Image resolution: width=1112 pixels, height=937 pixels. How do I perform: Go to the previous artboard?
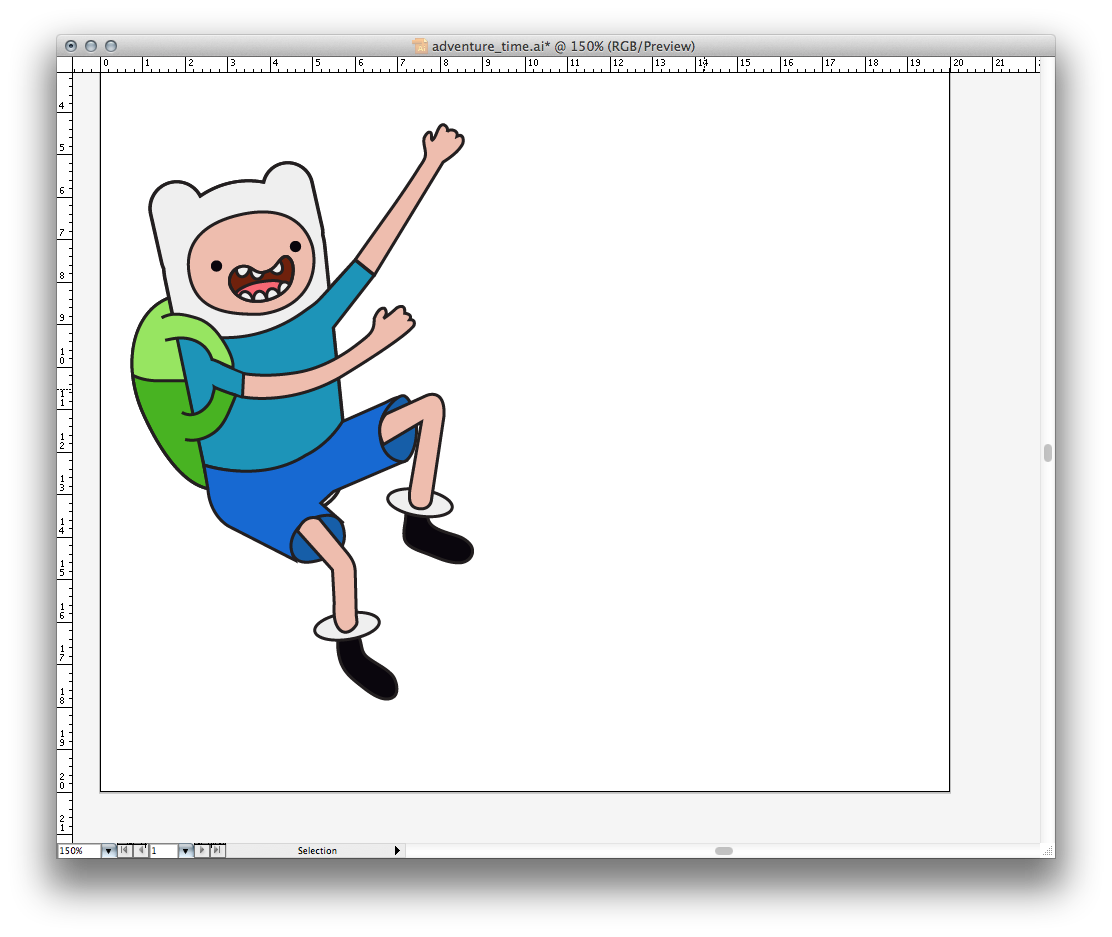[x=140, y=851]
